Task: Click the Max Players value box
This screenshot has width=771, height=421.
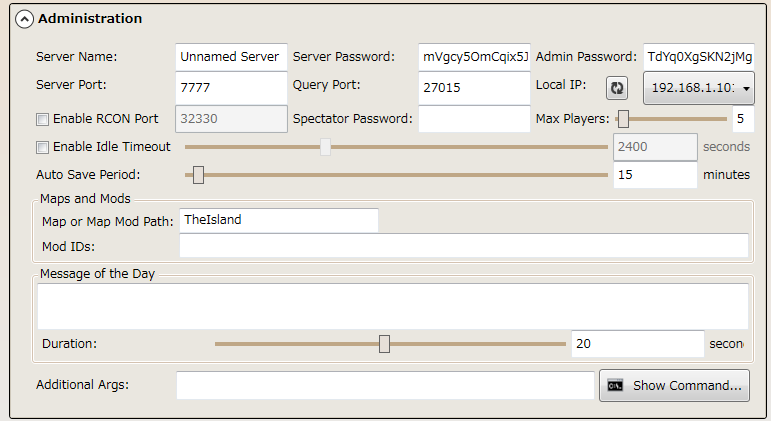Action: click(743, 119)
